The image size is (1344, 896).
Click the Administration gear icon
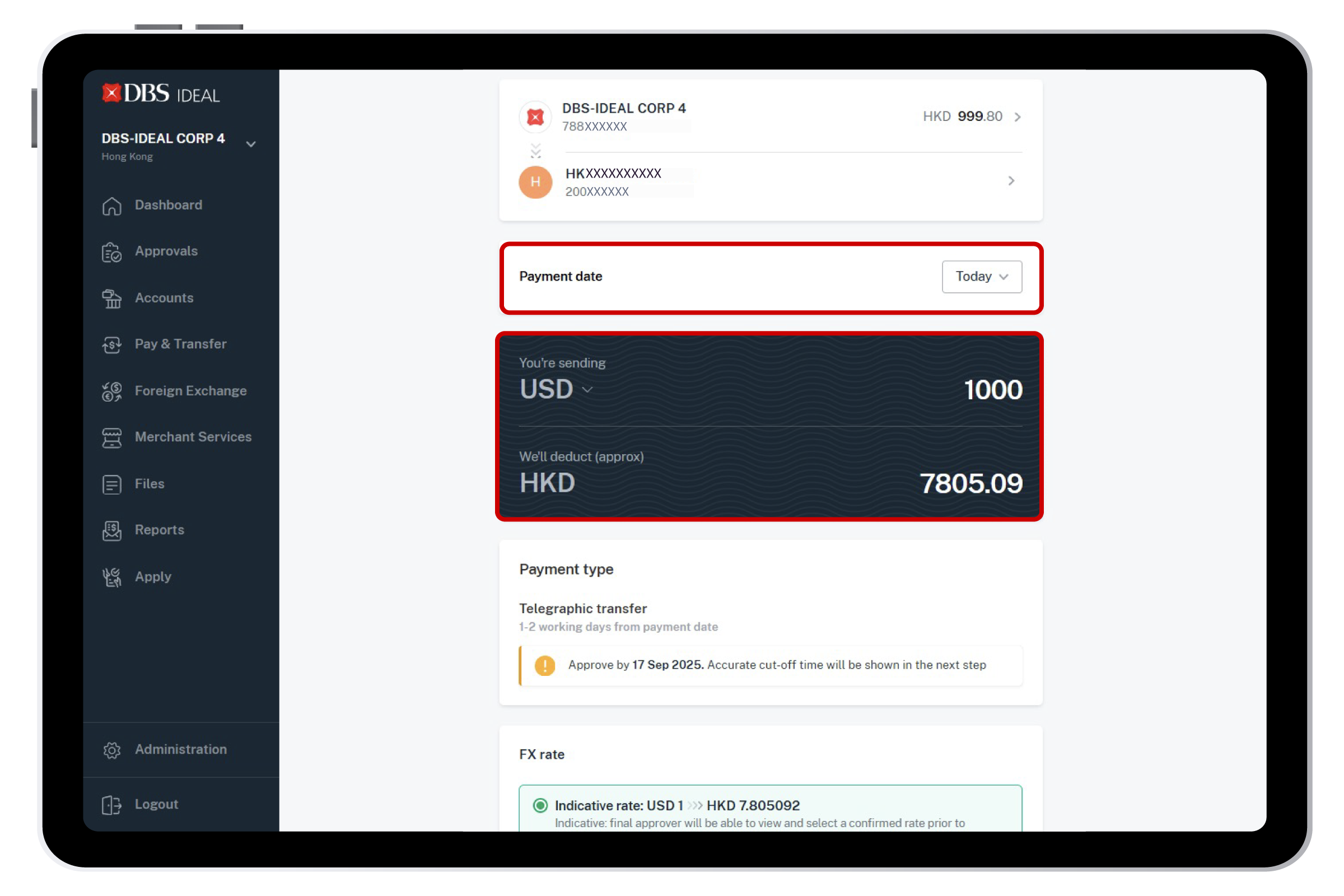[112, 750]
